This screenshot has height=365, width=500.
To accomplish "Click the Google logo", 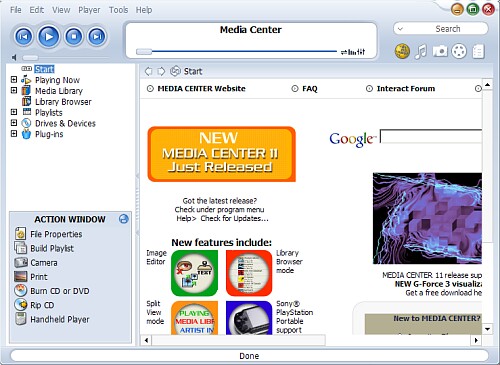I will 352,139.
